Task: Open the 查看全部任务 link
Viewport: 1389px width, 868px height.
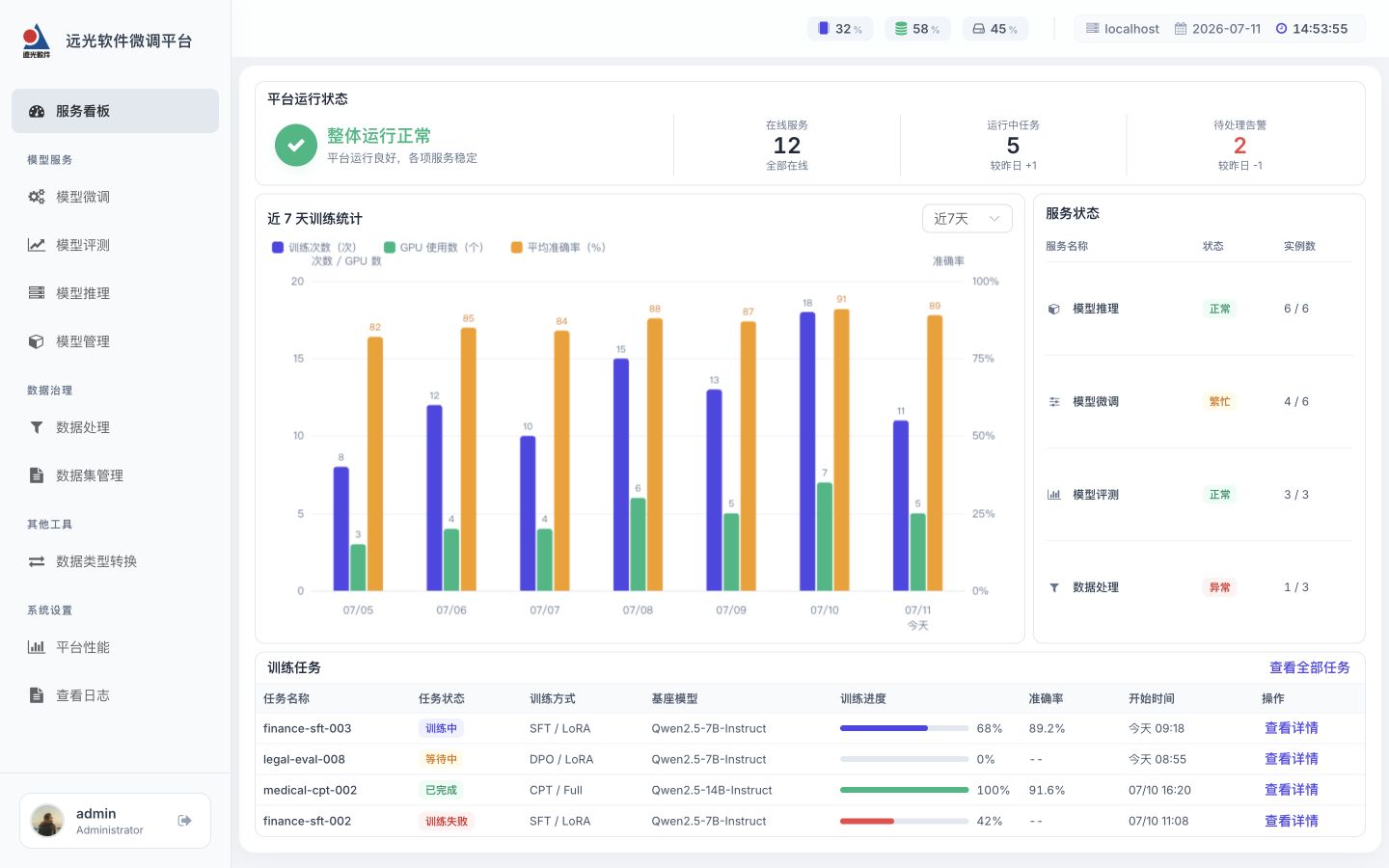Action: pyautogui.click(x=1309, y=667)
